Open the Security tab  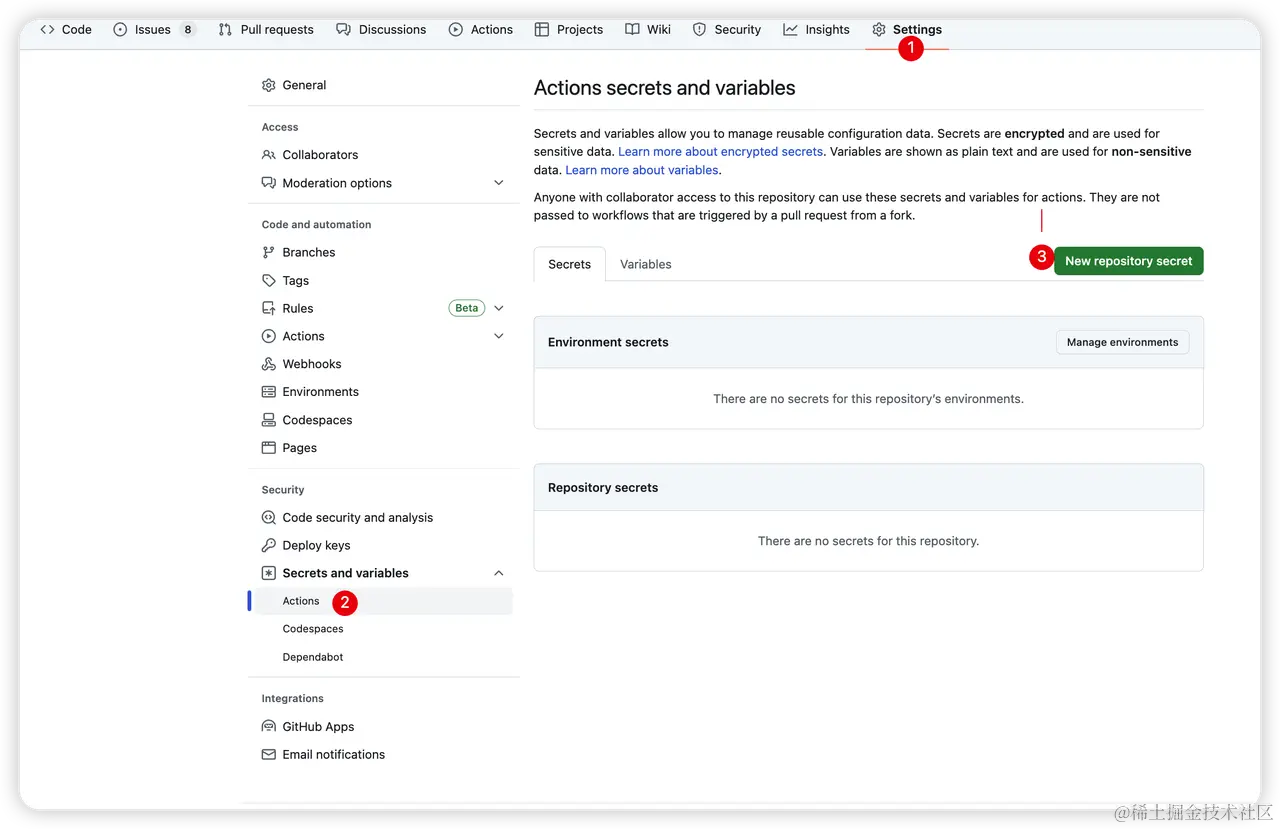coord(727,30)
